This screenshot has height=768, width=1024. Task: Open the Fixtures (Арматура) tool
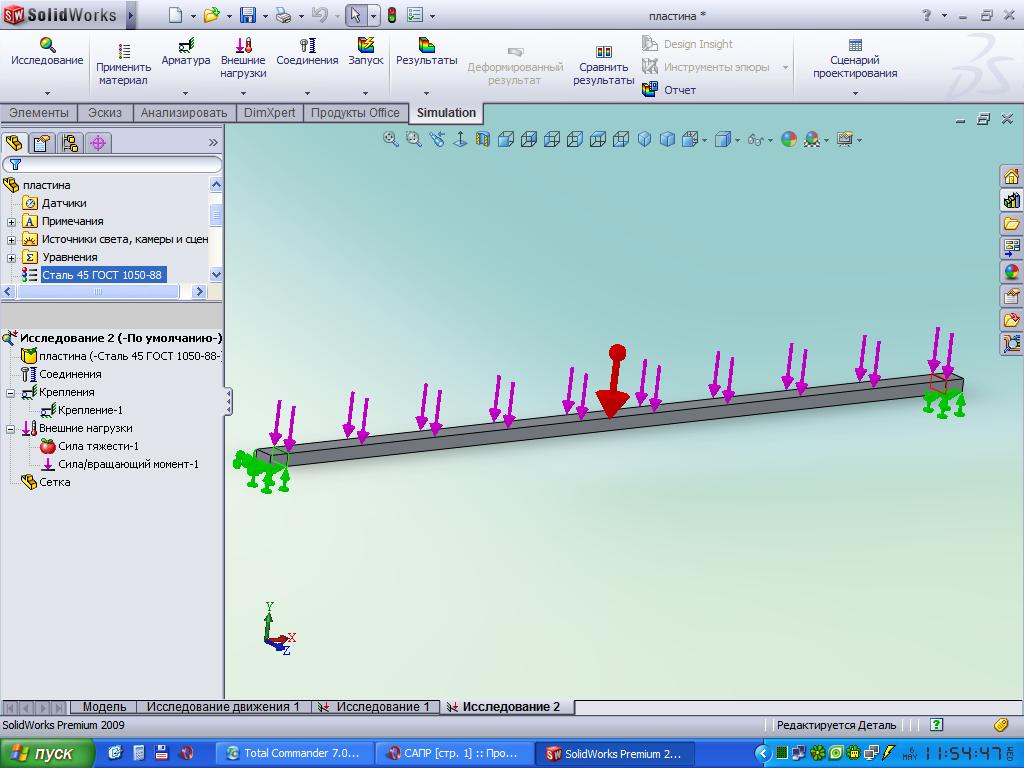click(x=186, y=46)
